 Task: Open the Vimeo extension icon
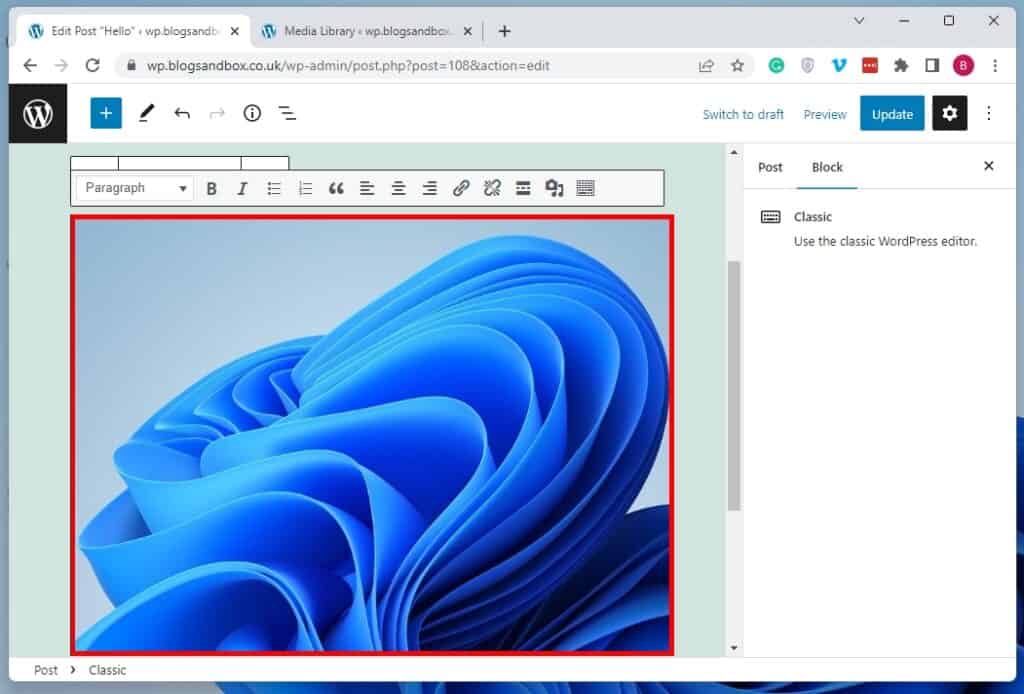tap(839, 65)
